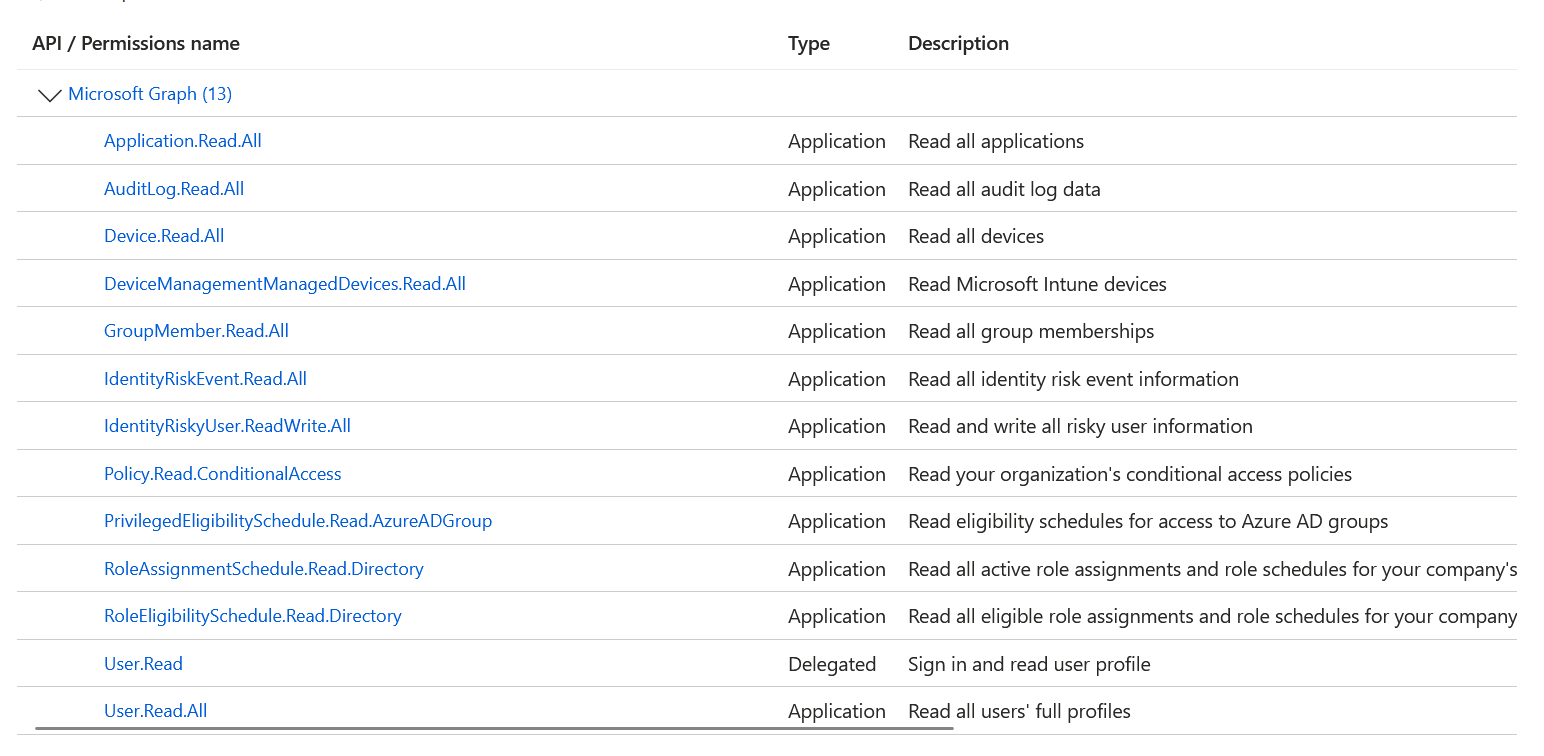
Task: Open the Microsoft Graph (13) API link
Action: (150, 94)
